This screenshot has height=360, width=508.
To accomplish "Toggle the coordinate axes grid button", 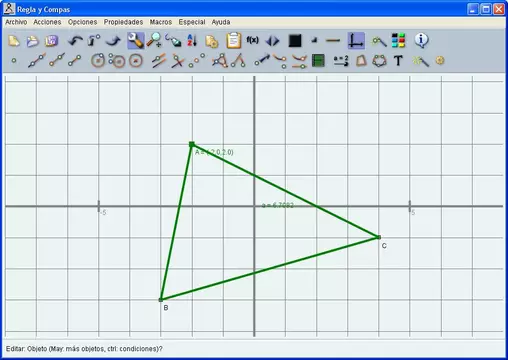I will [x=356, y=41].
